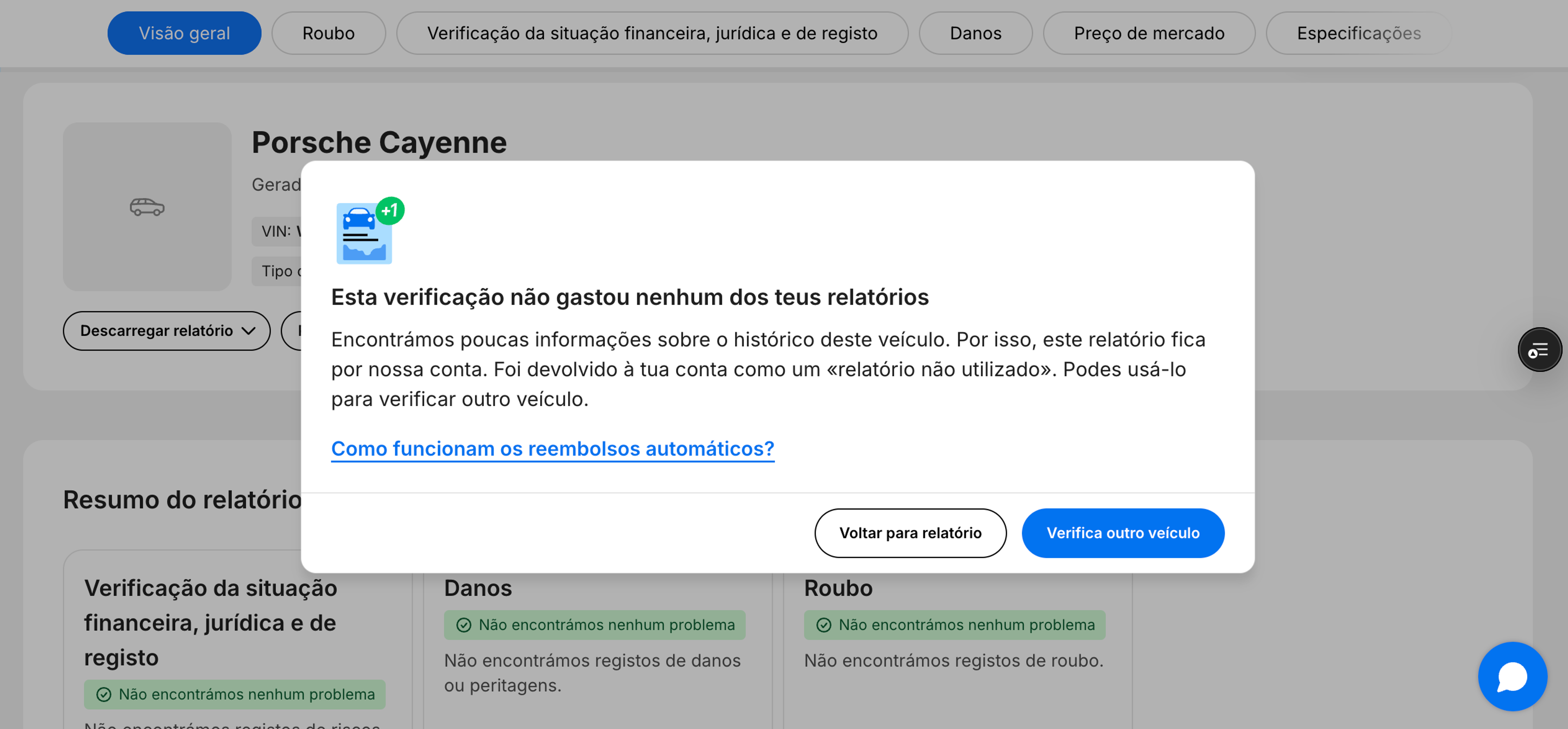This screenshot has width=1568, height=729.
Task: Click the car placeholder thumbnail image
Action: (147, 207)
